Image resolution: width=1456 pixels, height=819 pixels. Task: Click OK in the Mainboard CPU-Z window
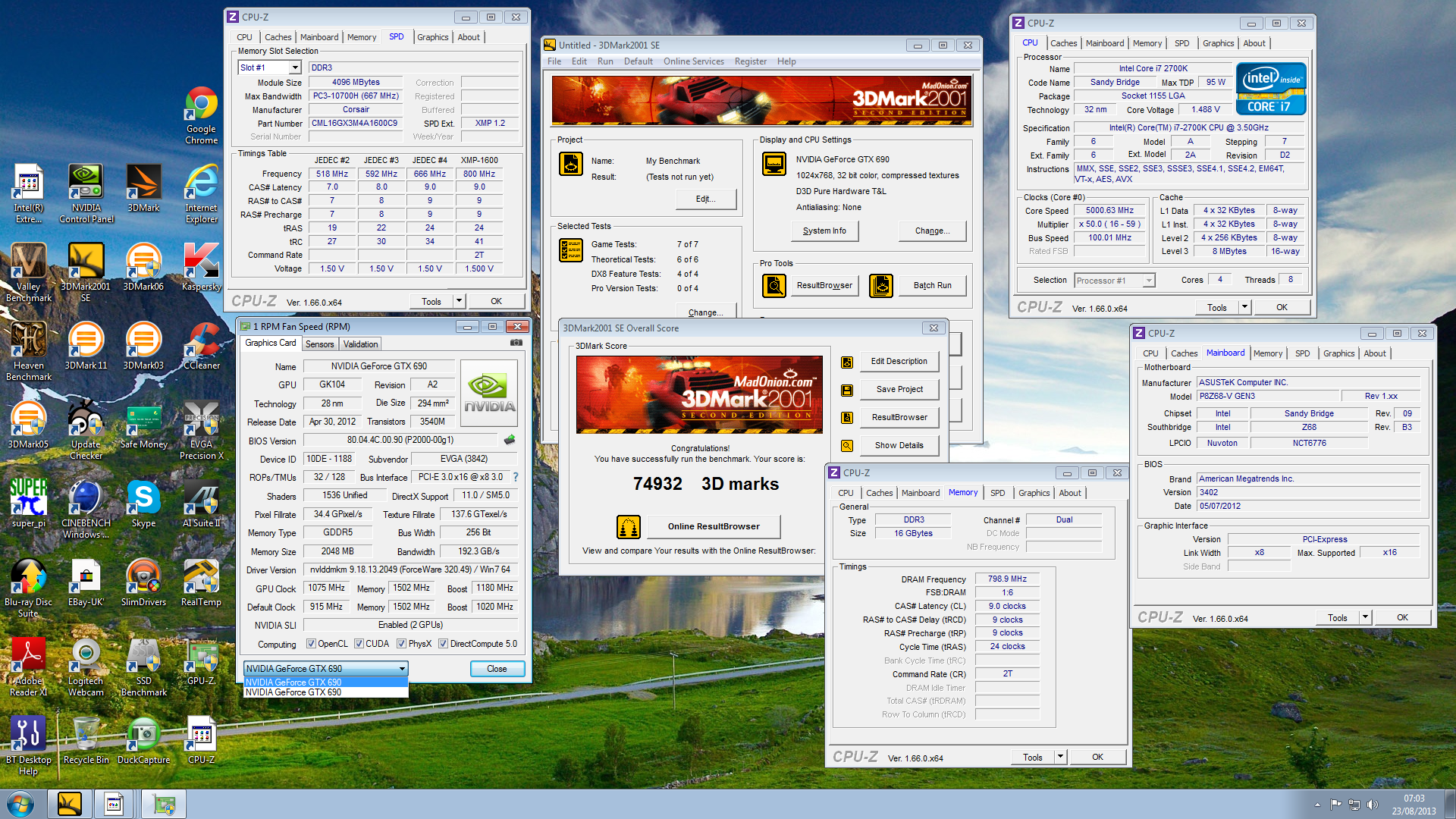click(x=1402, y=617)
